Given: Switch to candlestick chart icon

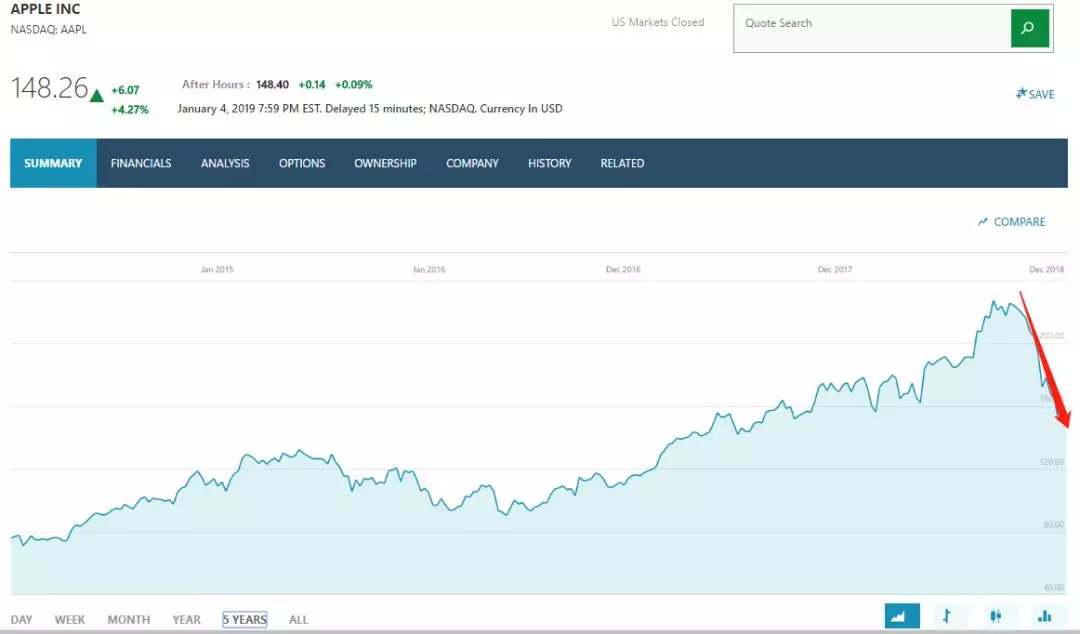Looking at the screenshot, I should 996,616.
